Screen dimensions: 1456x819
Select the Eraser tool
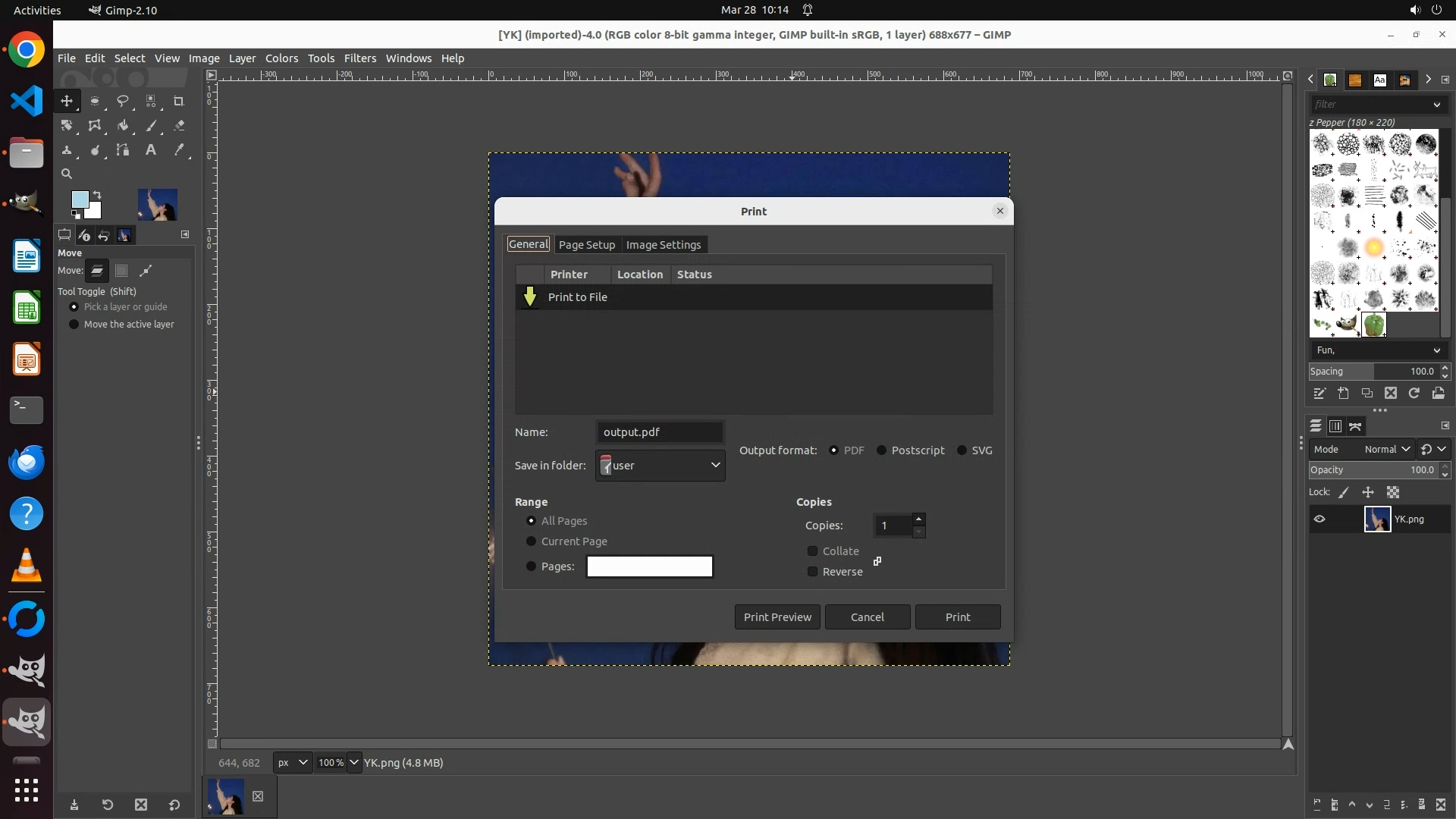[179, 126]
